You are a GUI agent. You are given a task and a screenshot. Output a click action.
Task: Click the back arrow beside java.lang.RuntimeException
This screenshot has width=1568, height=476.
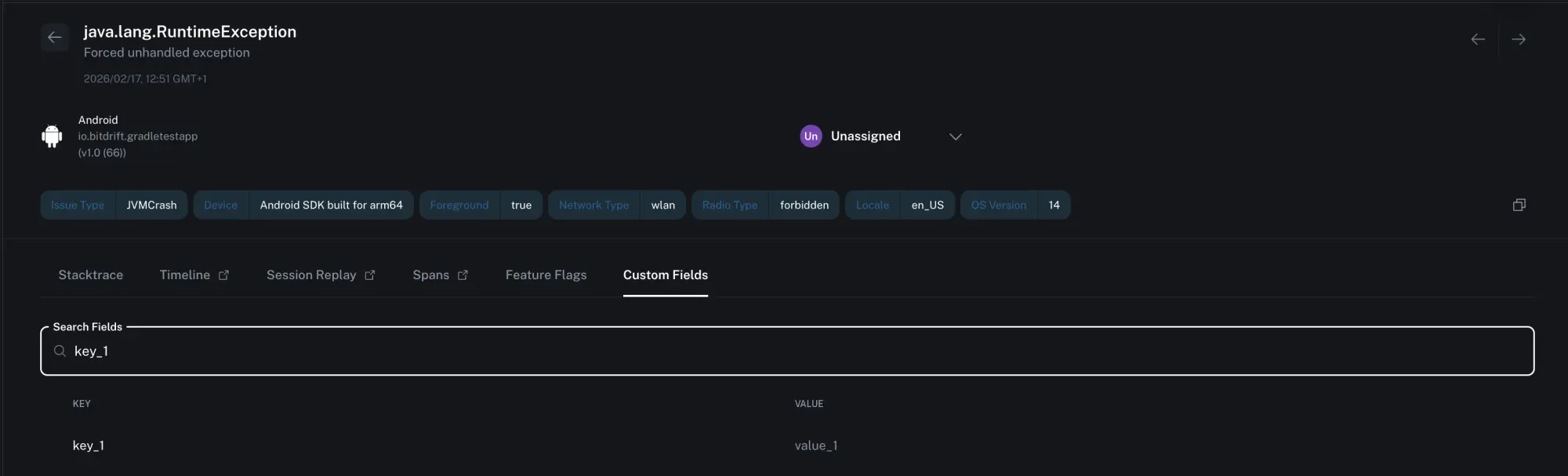coord(55,38)
